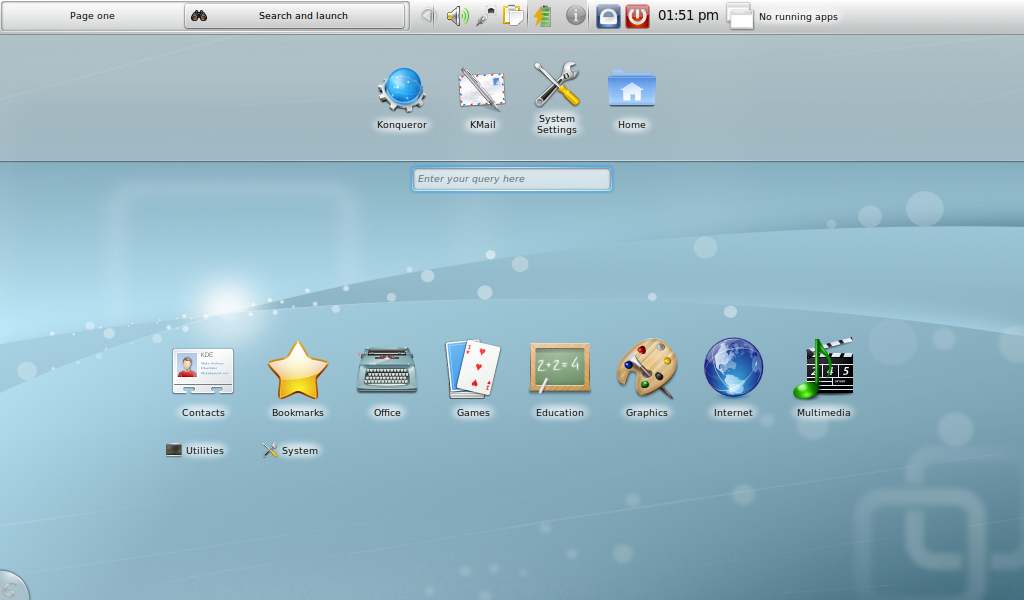Open the Contacts category
The image size is (1024, 600).
[203, 372]
